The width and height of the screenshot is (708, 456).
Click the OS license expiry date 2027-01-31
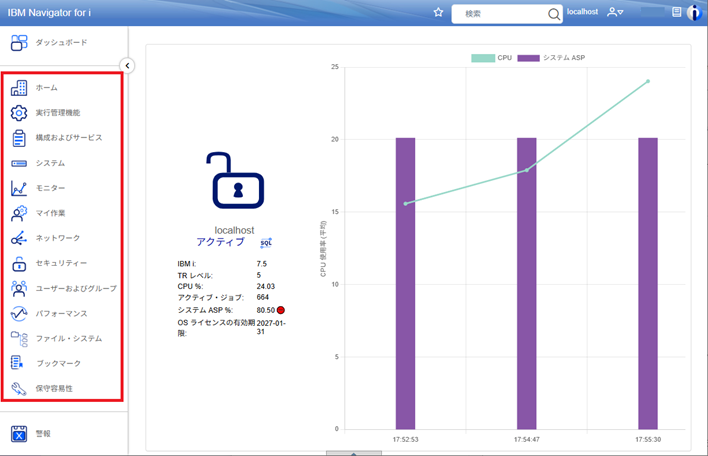click(271, 327)
